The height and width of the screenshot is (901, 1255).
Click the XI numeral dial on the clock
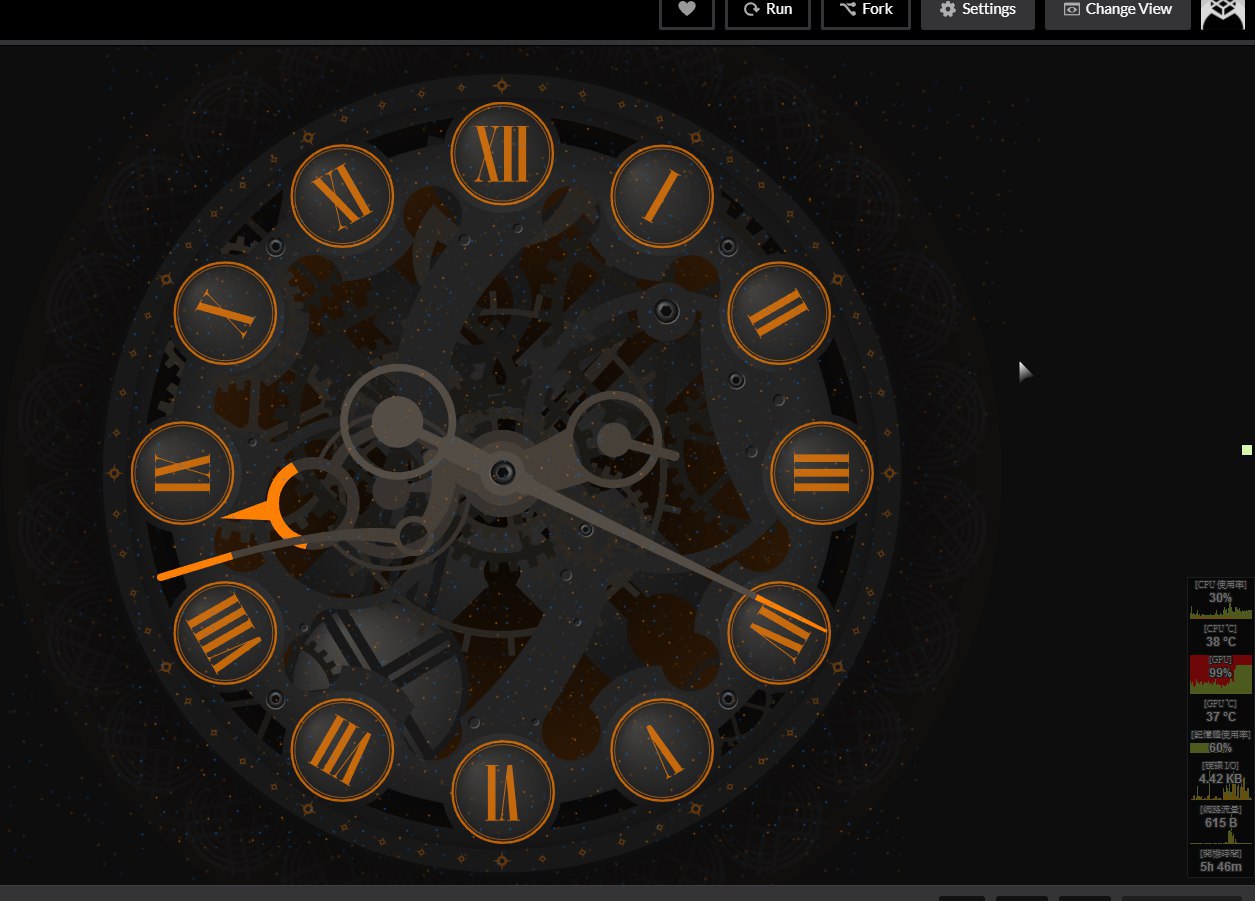[x=342, y=196]
